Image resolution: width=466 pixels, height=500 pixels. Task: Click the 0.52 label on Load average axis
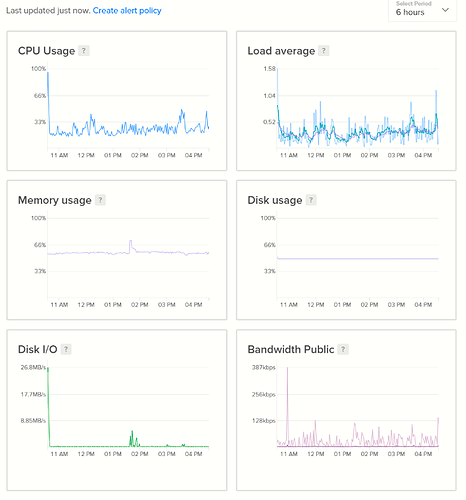[269, 122]
